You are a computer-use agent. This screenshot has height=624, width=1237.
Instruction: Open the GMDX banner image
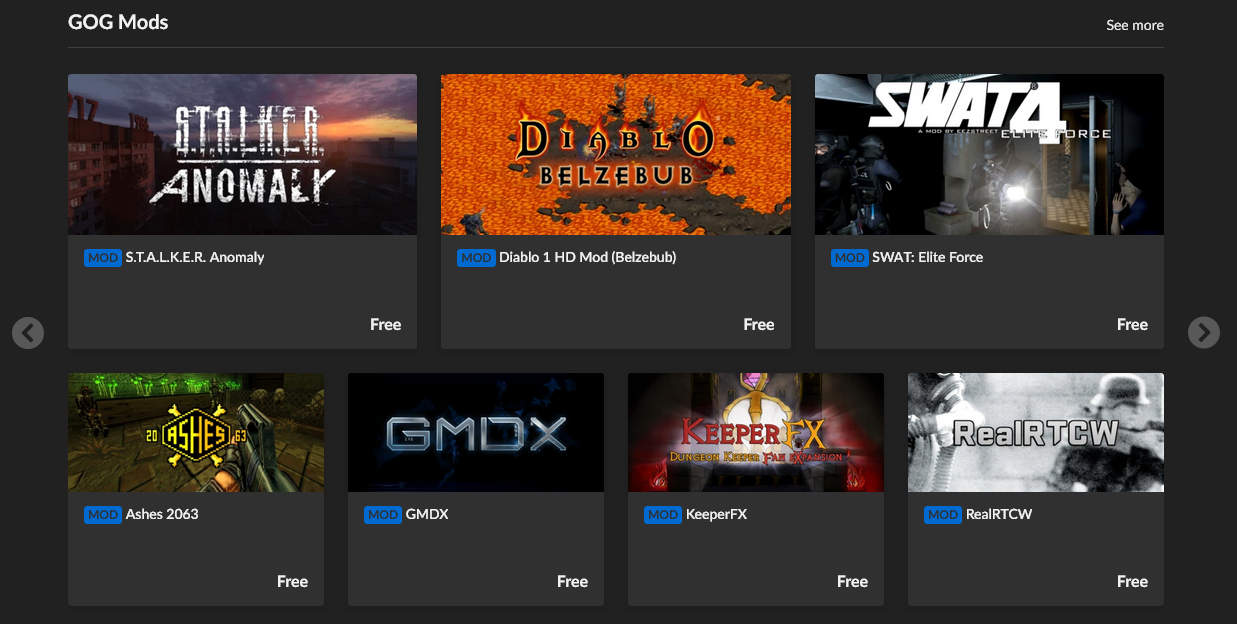pos(476,432)
